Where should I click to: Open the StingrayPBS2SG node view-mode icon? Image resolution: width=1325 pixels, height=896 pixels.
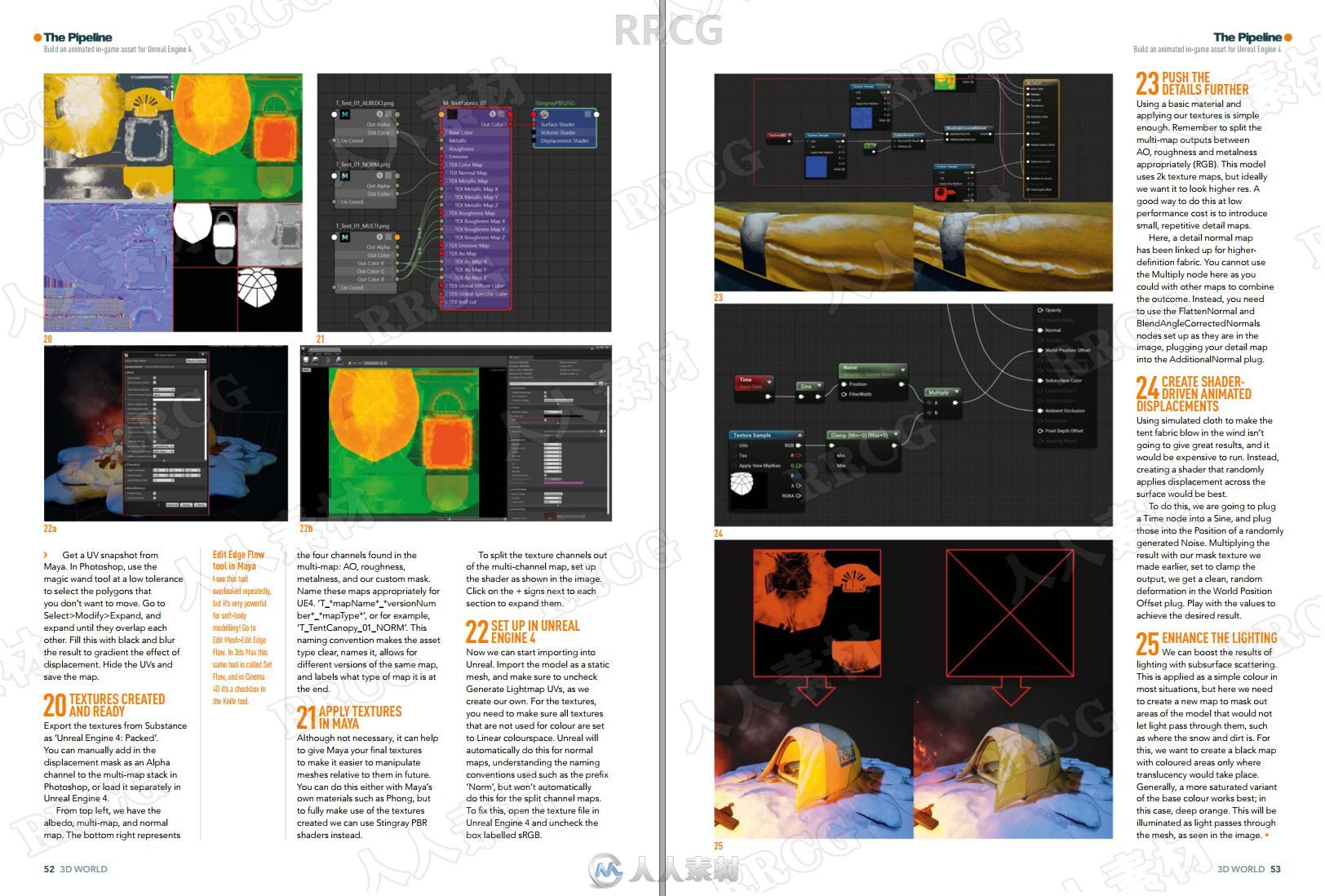pos(587,114)
